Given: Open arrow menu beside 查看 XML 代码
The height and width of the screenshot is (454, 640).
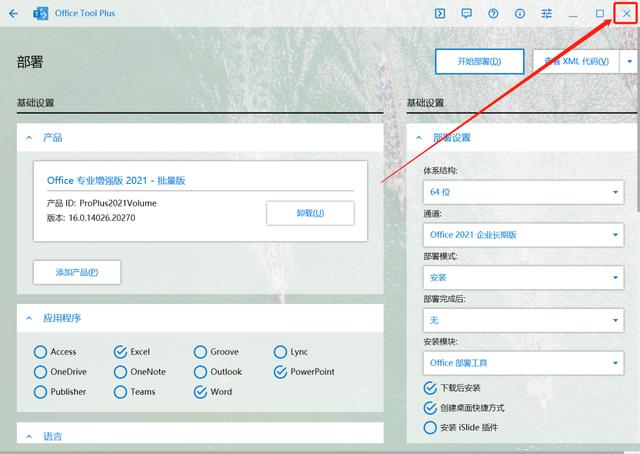Looking at the screenshot, I should [629, 62].
